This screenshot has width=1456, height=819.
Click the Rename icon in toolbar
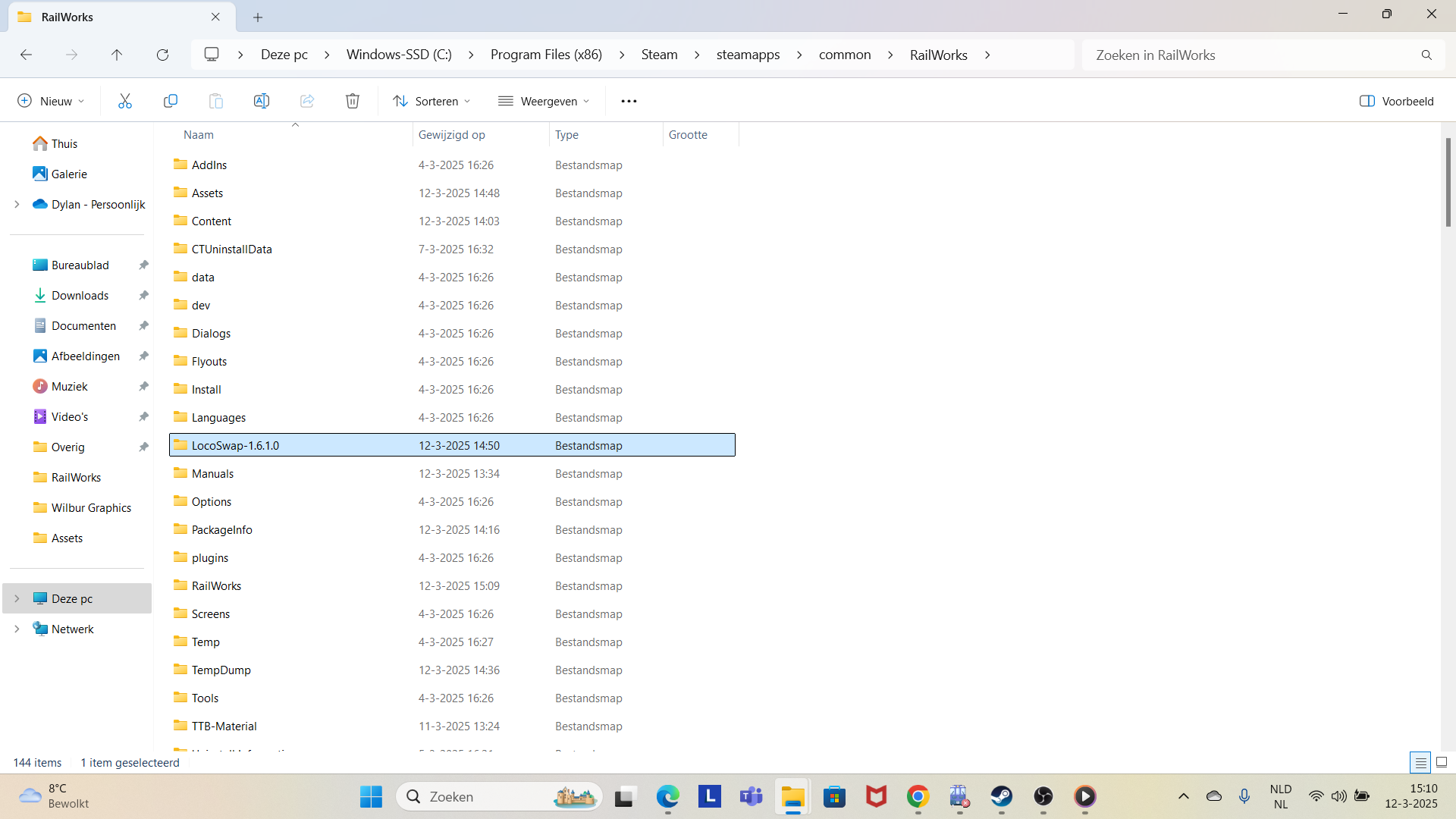pos(262,101)
